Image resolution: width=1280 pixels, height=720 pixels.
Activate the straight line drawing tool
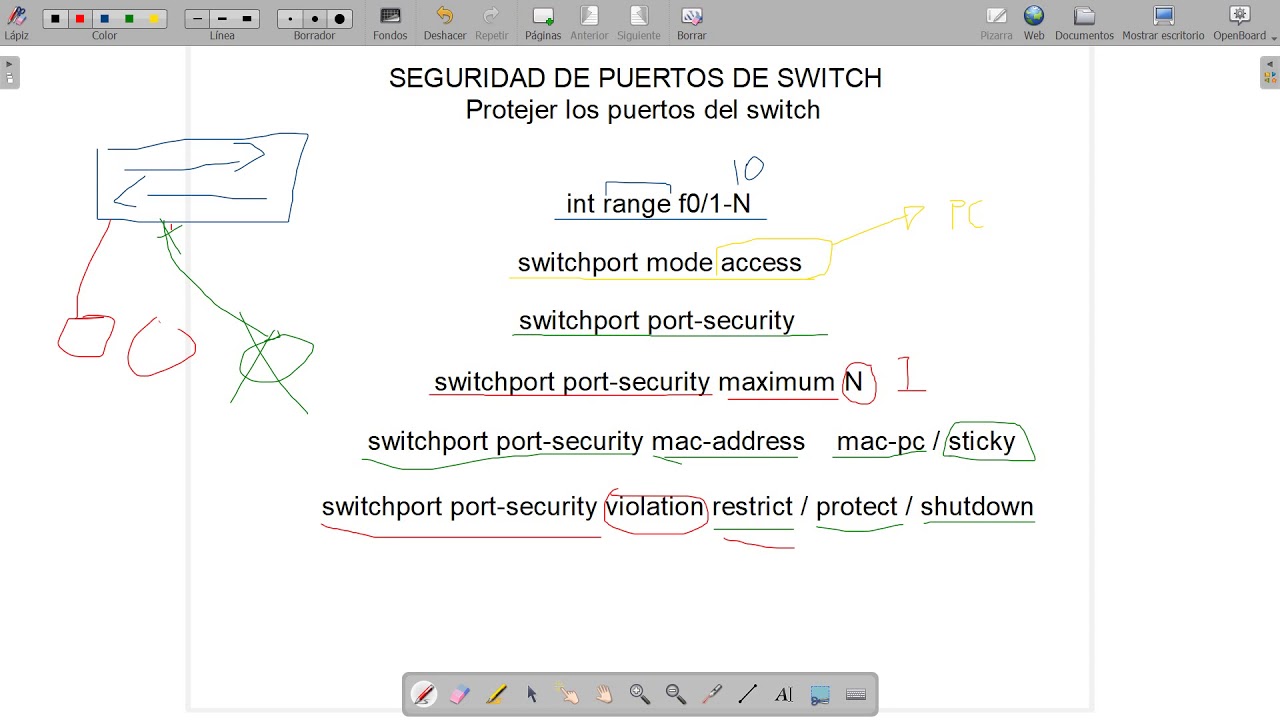748,694
